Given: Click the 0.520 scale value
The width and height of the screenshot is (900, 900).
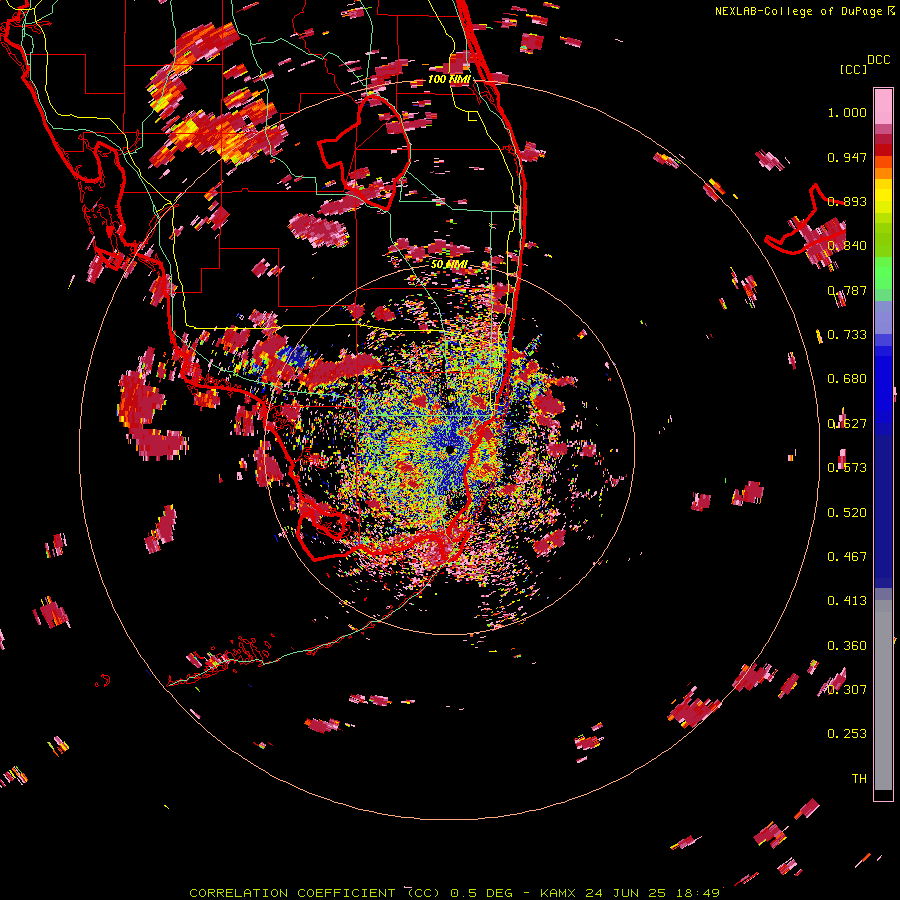Looking at the screenshot, I should pos(847,512).
